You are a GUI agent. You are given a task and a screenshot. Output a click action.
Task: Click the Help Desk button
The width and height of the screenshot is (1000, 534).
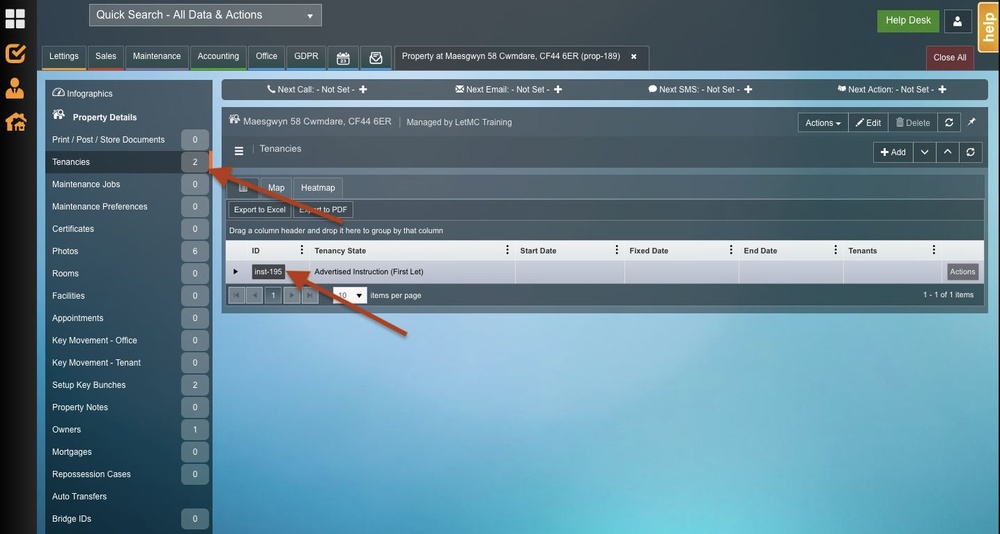(x=908, y=21)
